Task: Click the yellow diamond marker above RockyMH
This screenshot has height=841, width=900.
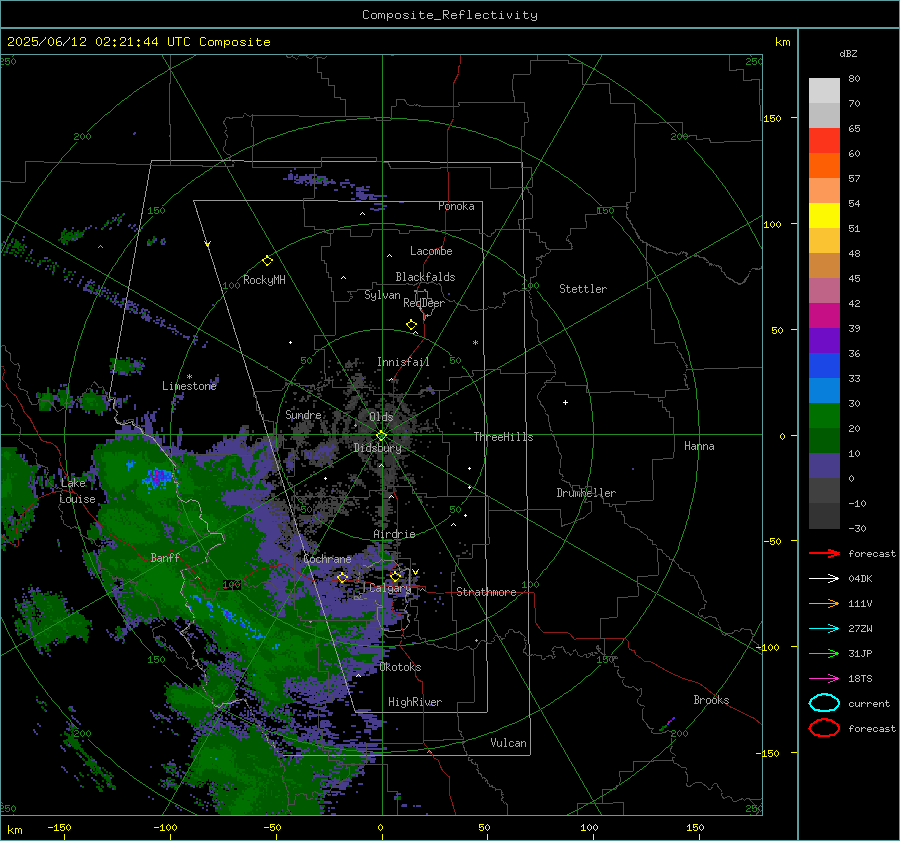Action: tap(267, 261)
